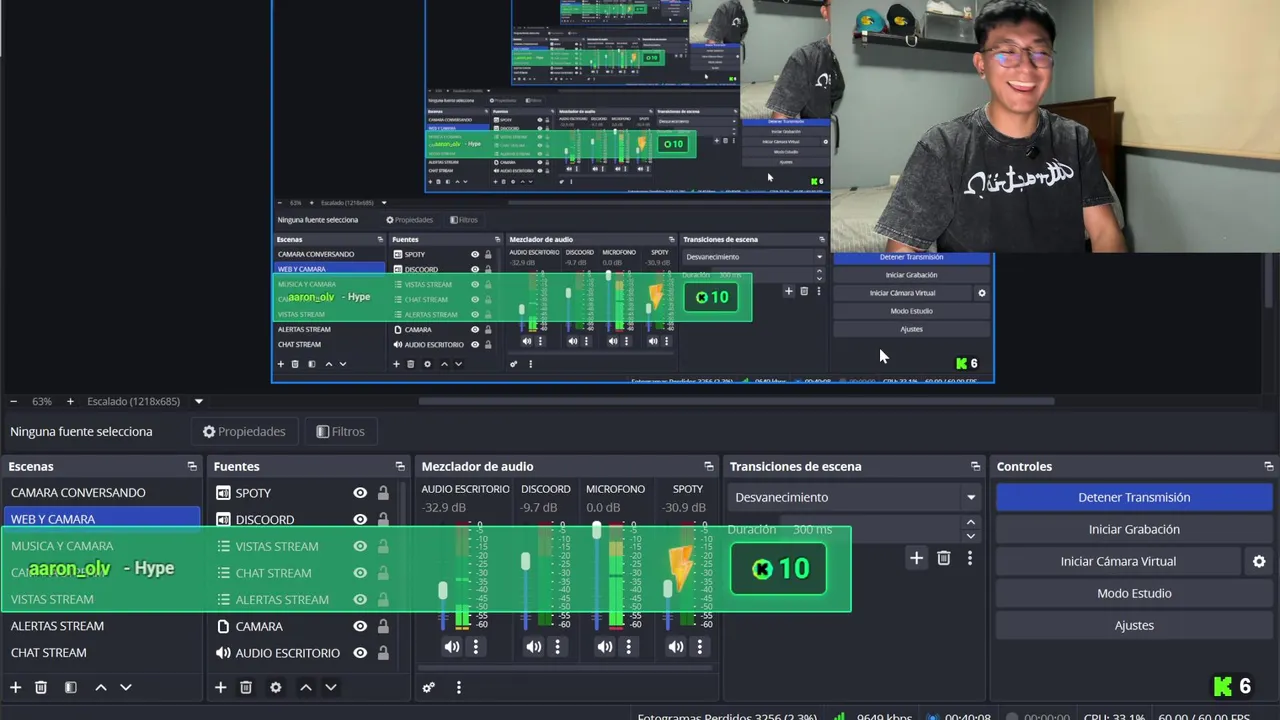1280x720 pixels.
Task: Increase the transition Duración value
Action: tap(970, 522)
